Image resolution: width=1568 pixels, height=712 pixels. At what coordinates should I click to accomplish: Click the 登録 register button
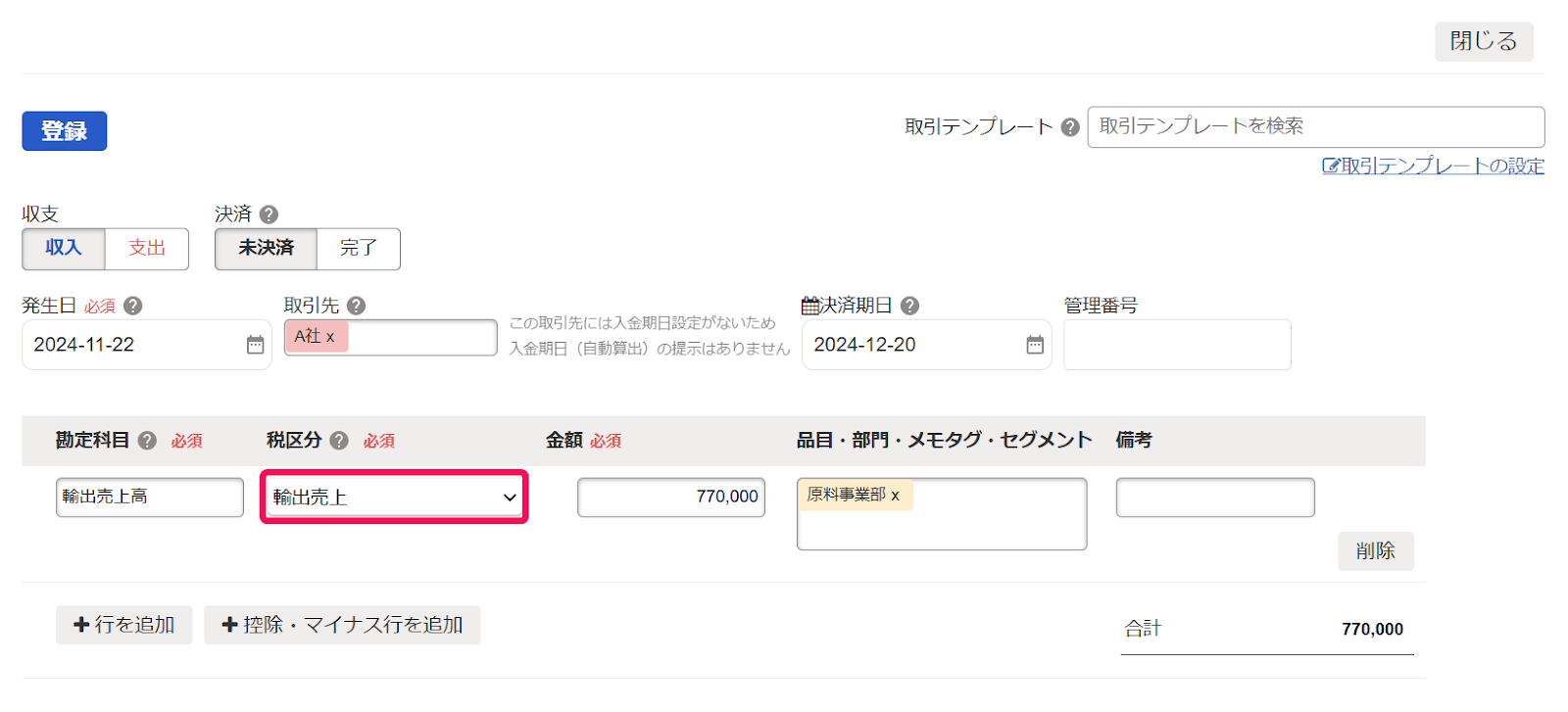coord(65,131)
